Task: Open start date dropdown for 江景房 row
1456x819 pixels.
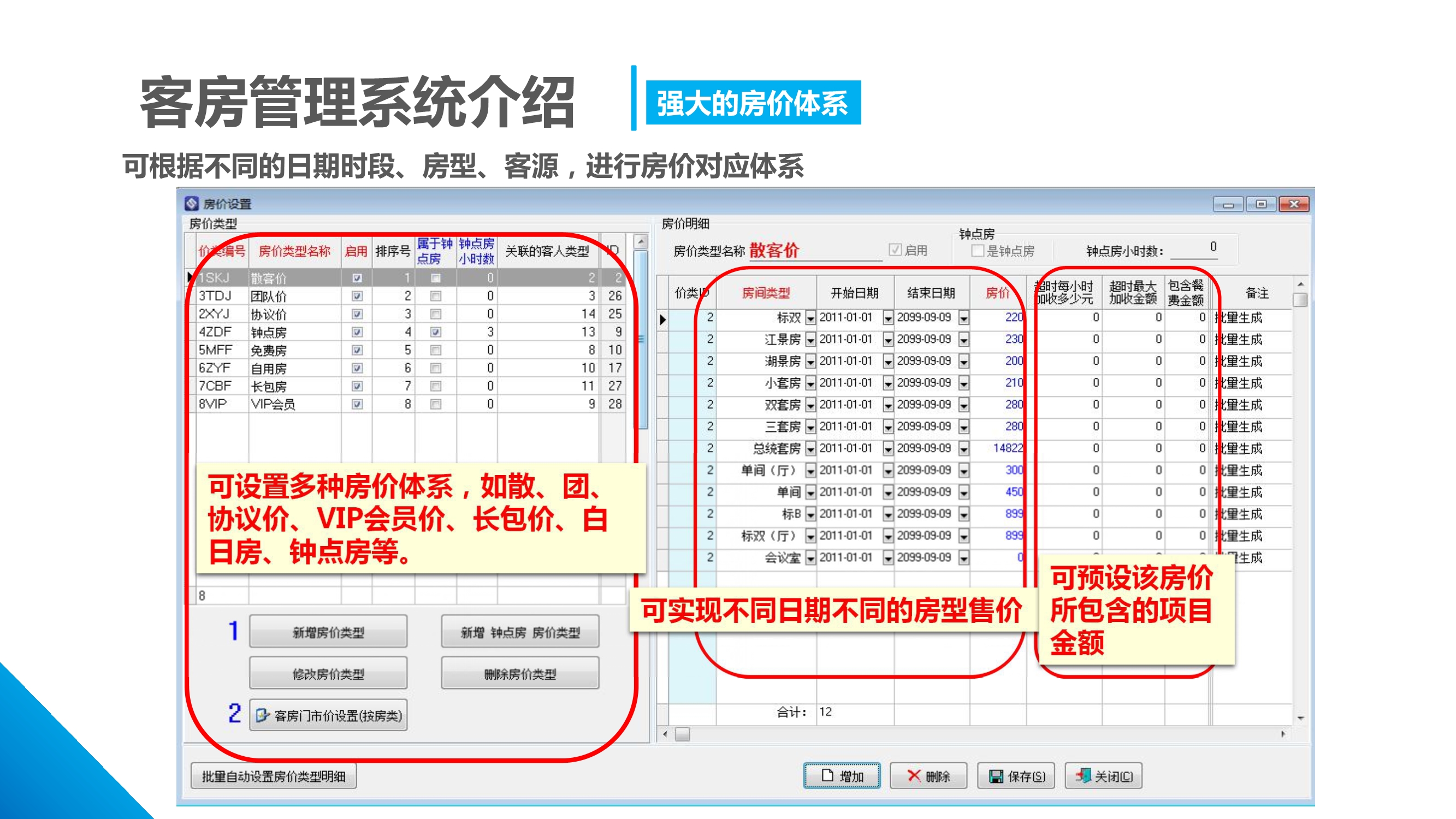Action: (888, 340)
